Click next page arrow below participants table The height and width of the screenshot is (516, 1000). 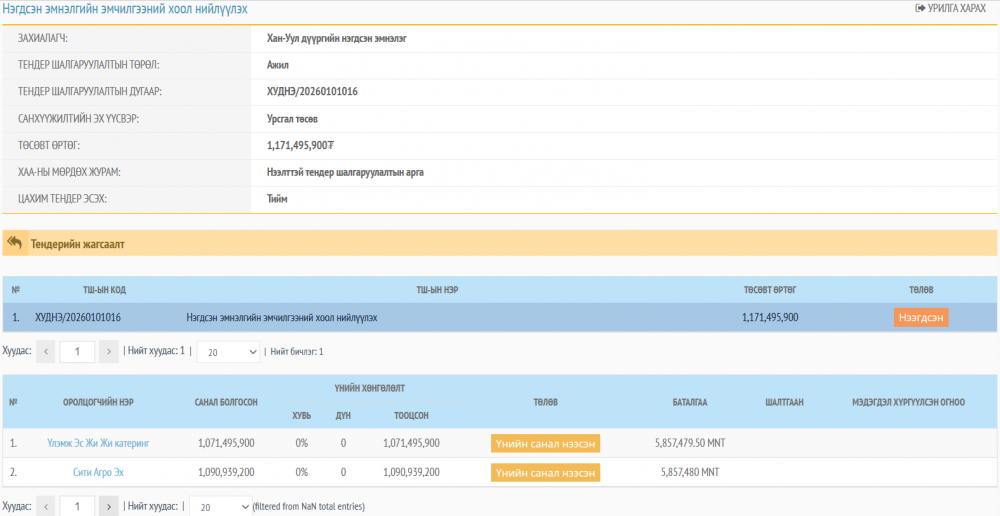[x=109, y=507]
